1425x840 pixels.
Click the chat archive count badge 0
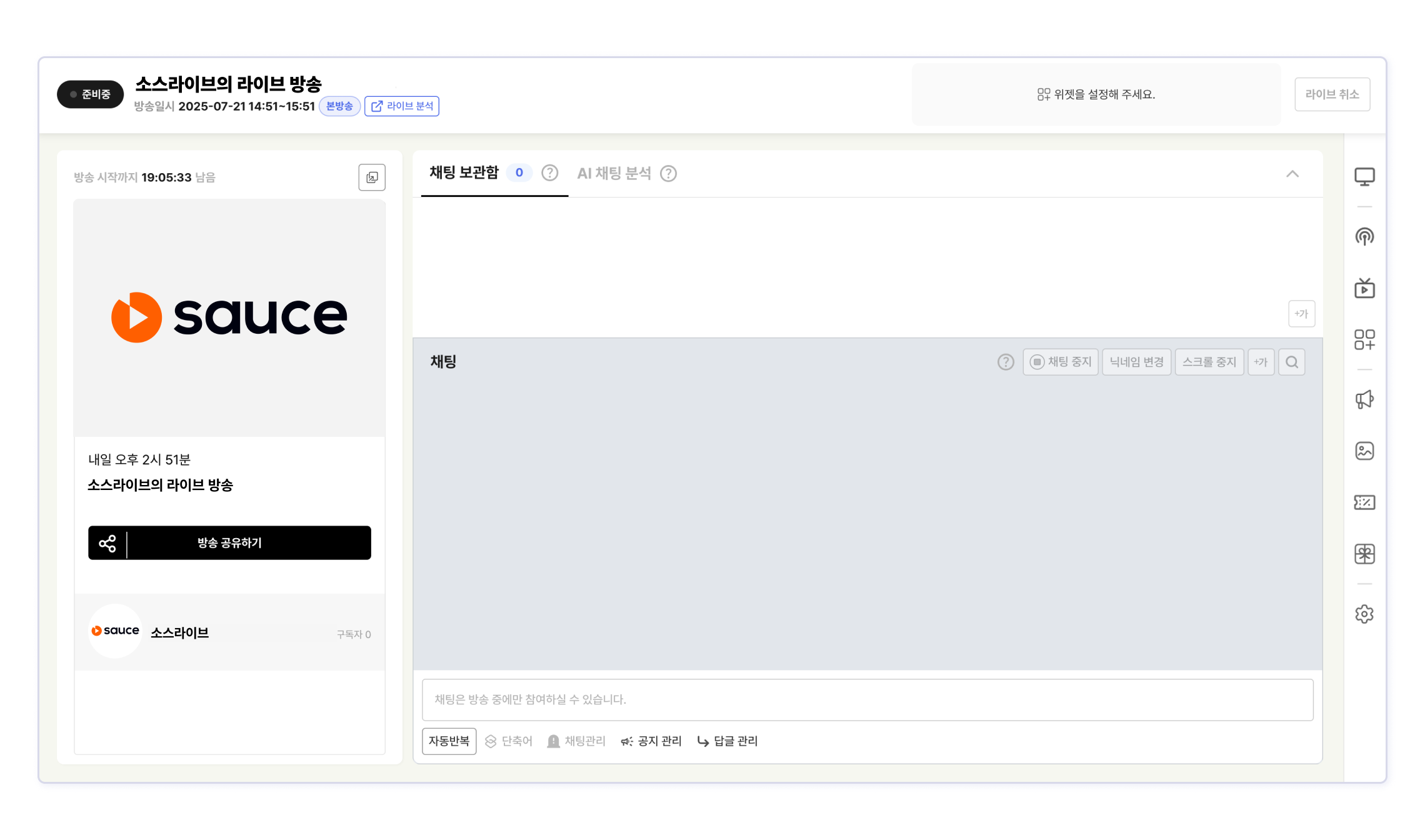click(x=519, y=173)
